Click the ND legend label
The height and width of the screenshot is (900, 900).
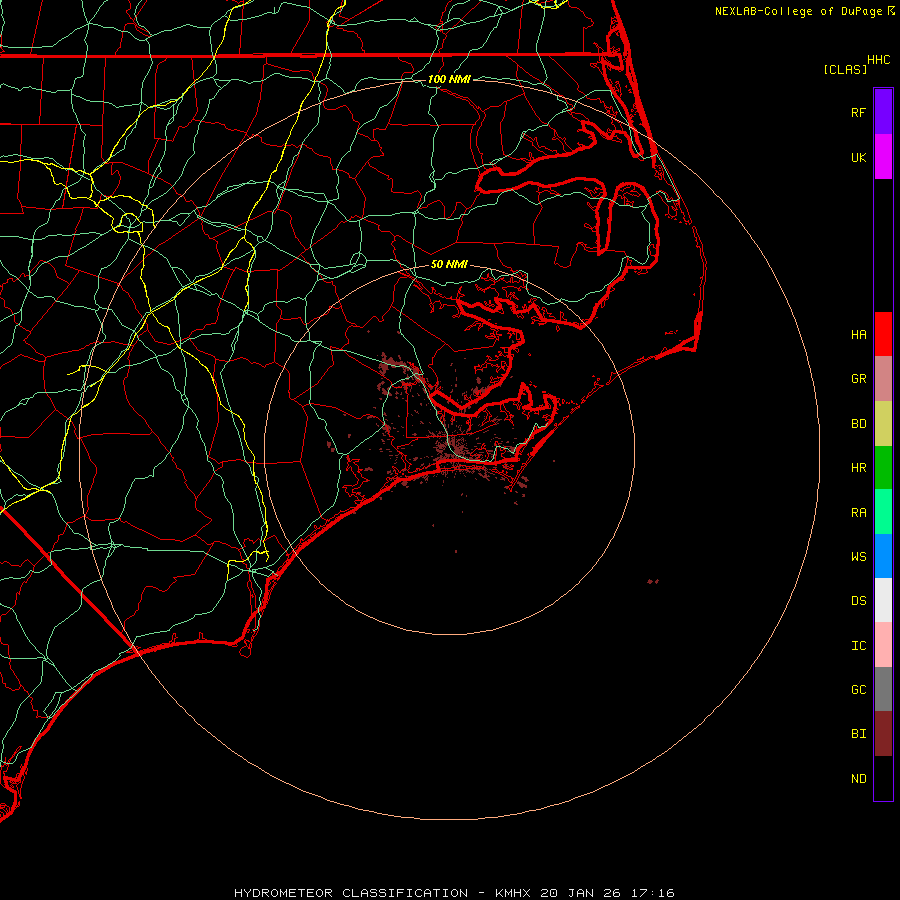858,779
